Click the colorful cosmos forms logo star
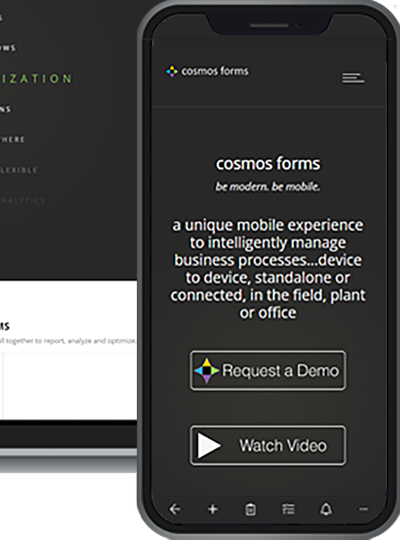The height and width of the screenshot is (540, 400). pyautogui.click(x=172, y=71)
